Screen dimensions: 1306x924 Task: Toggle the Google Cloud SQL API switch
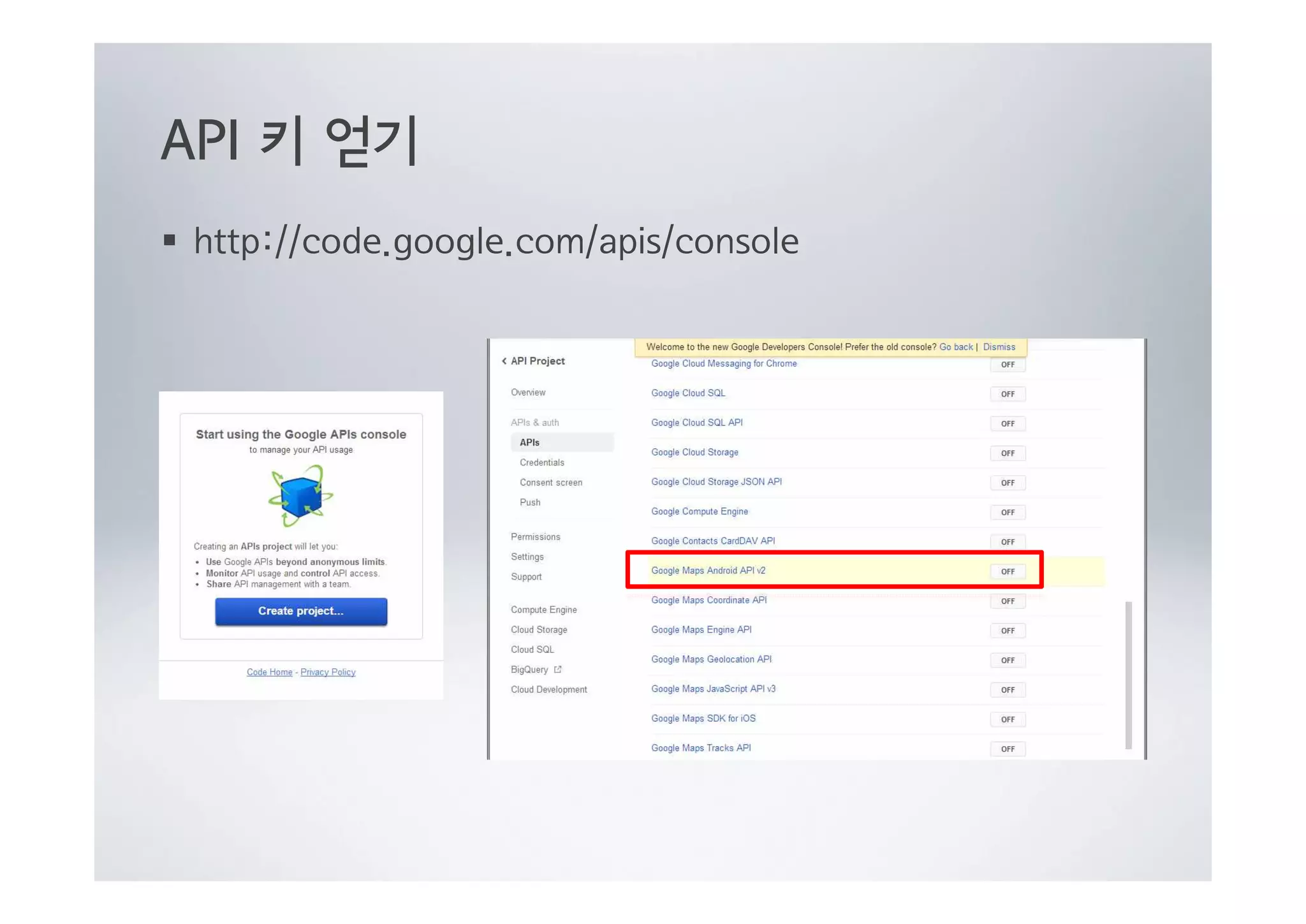point(1008,423)
